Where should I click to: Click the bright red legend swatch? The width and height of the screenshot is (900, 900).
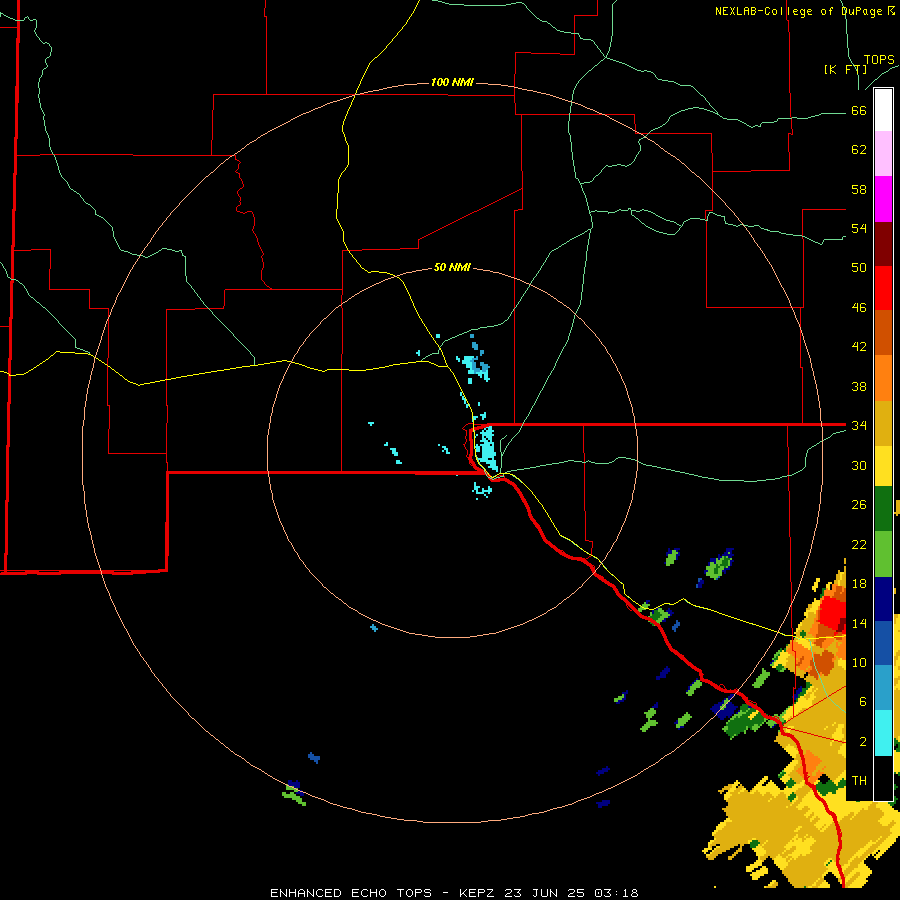click(x=883, y=288)
